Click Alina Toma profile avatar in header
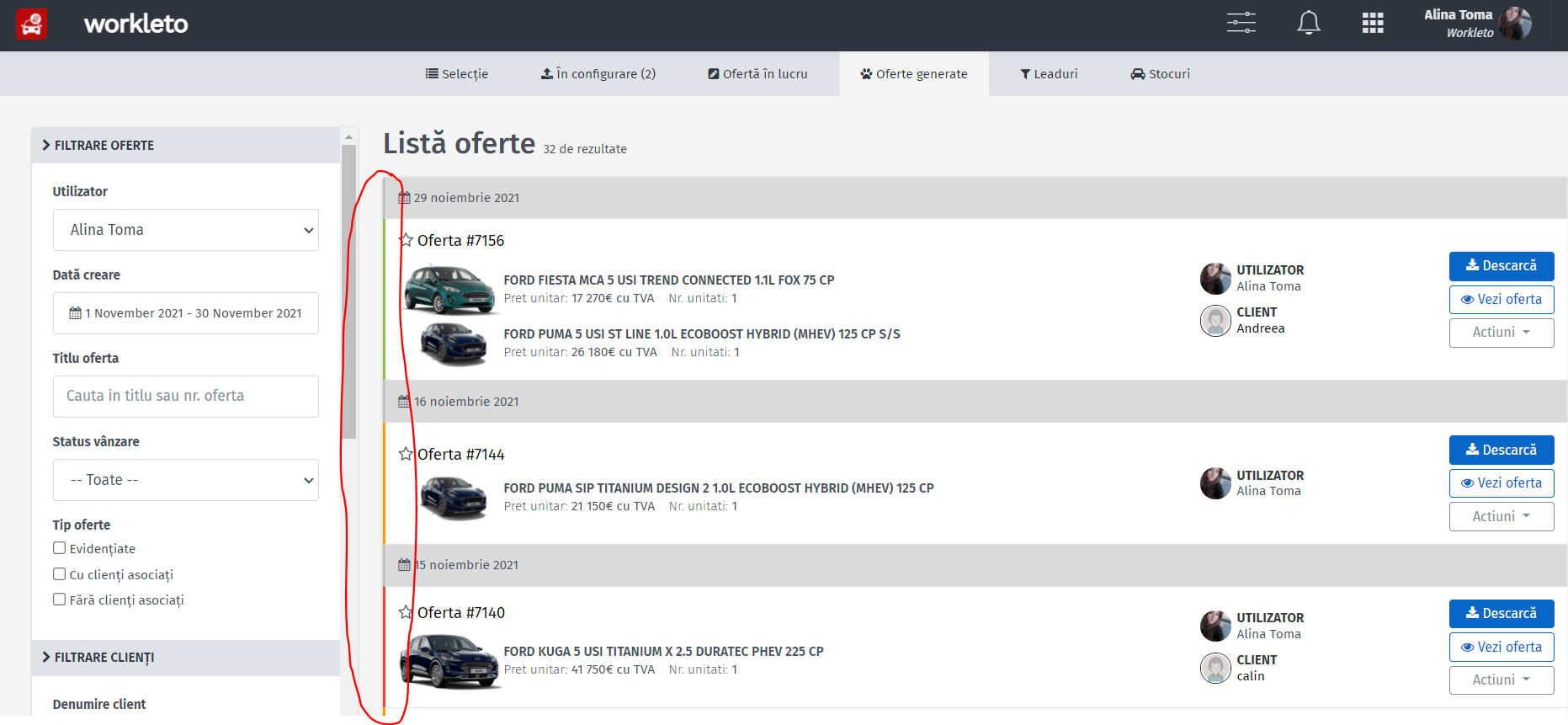Image resolution: width=1568 pixels, height=725 pixels. point(1515,24)
